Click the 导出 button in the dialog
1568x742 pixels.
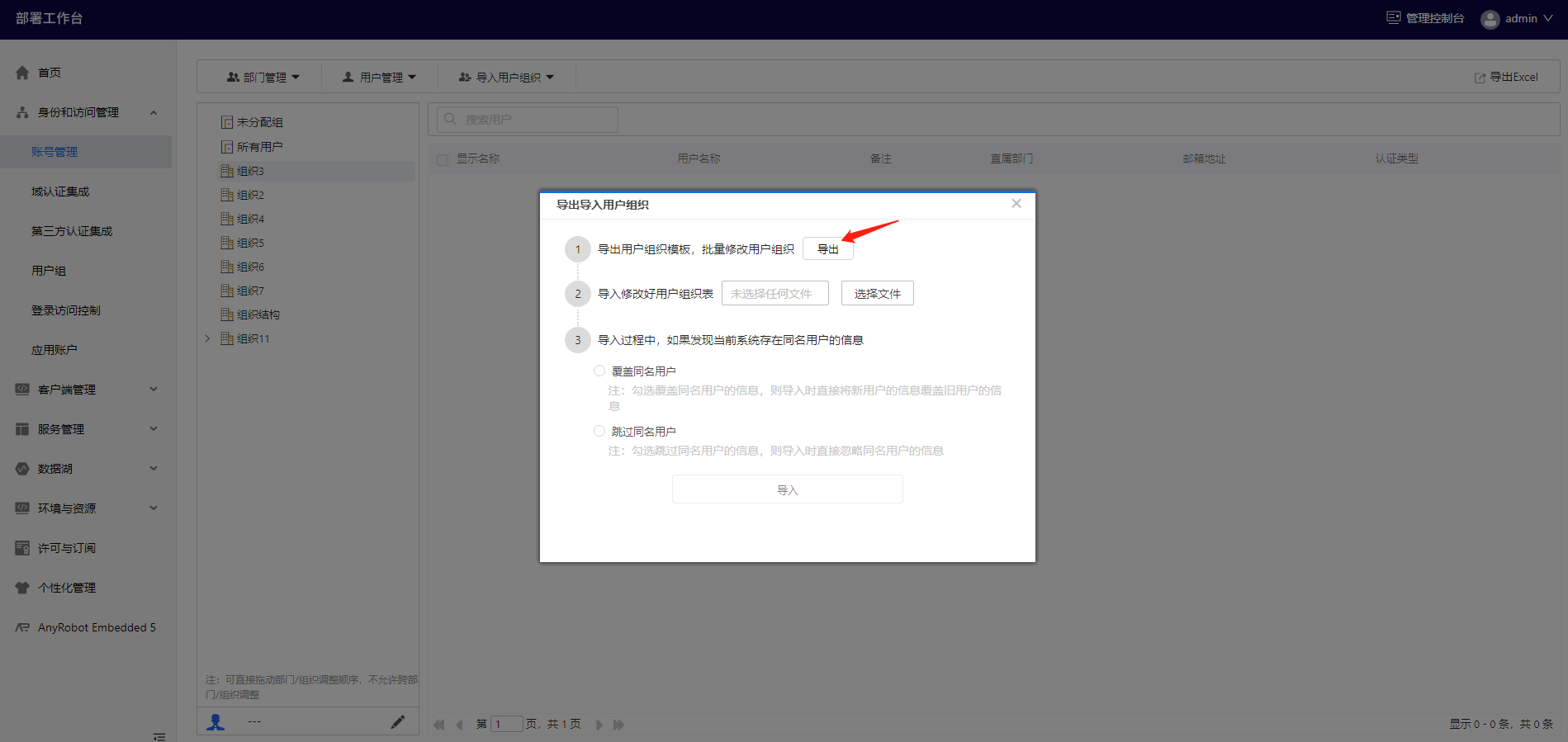tap(828, 248)
